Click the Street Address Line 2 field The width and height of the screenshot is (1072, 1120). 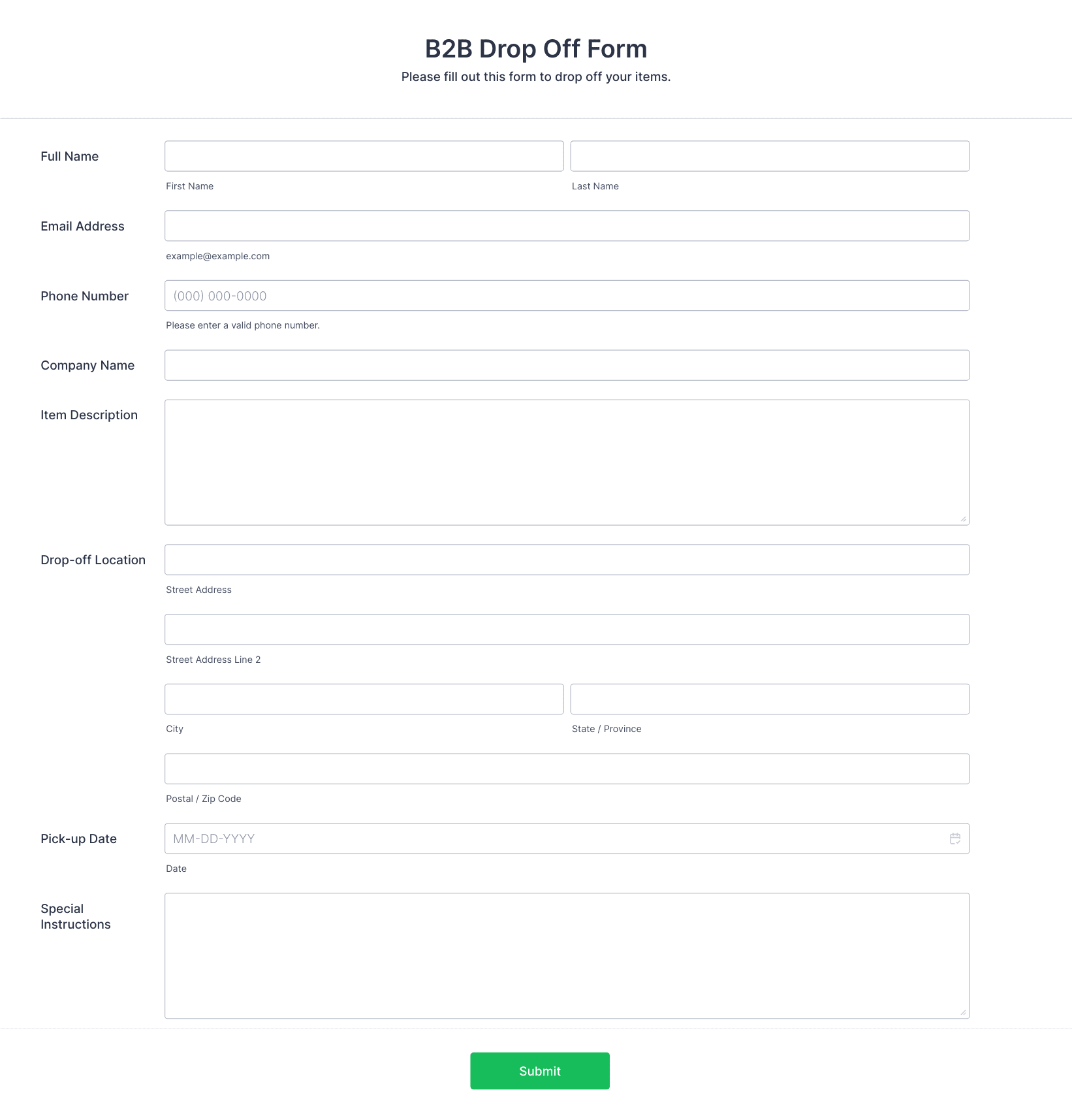click(567, 630)
